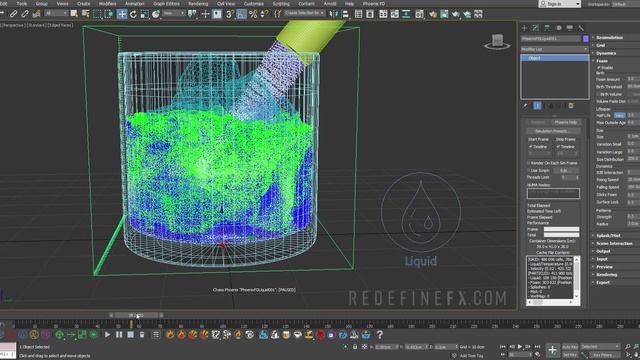Open the Modifier List dropdown
640x360 pixels.
click(x=554, y=49)
